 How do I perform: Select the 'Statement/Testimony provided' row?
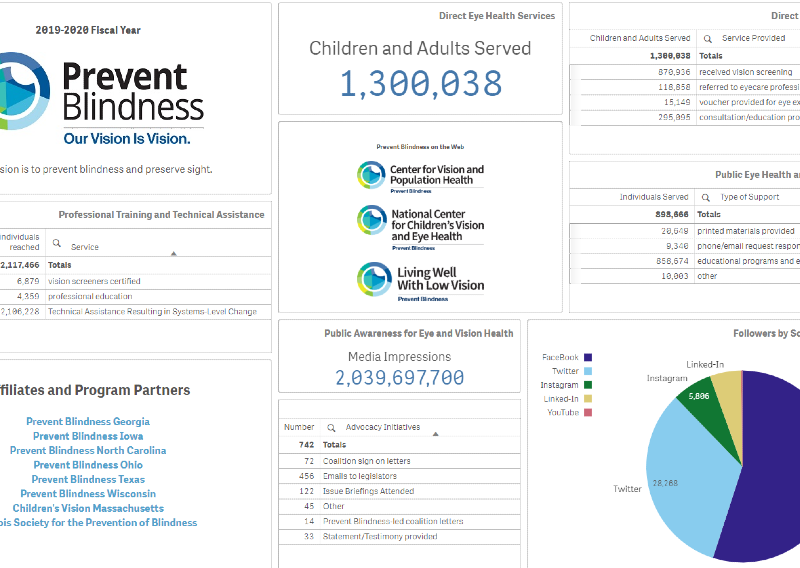coord(399,536)
